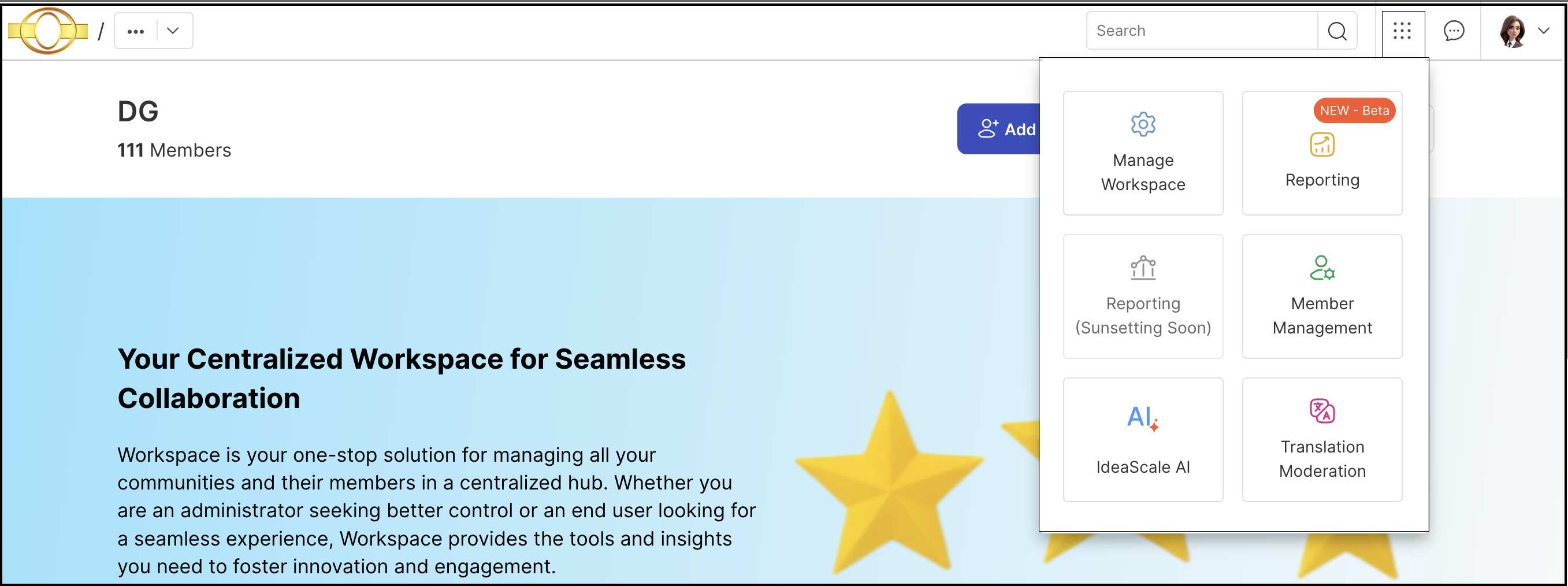Click the NEW - Beta badge
Screen dimensions: 1568x586
click(x=1354, y=110)
